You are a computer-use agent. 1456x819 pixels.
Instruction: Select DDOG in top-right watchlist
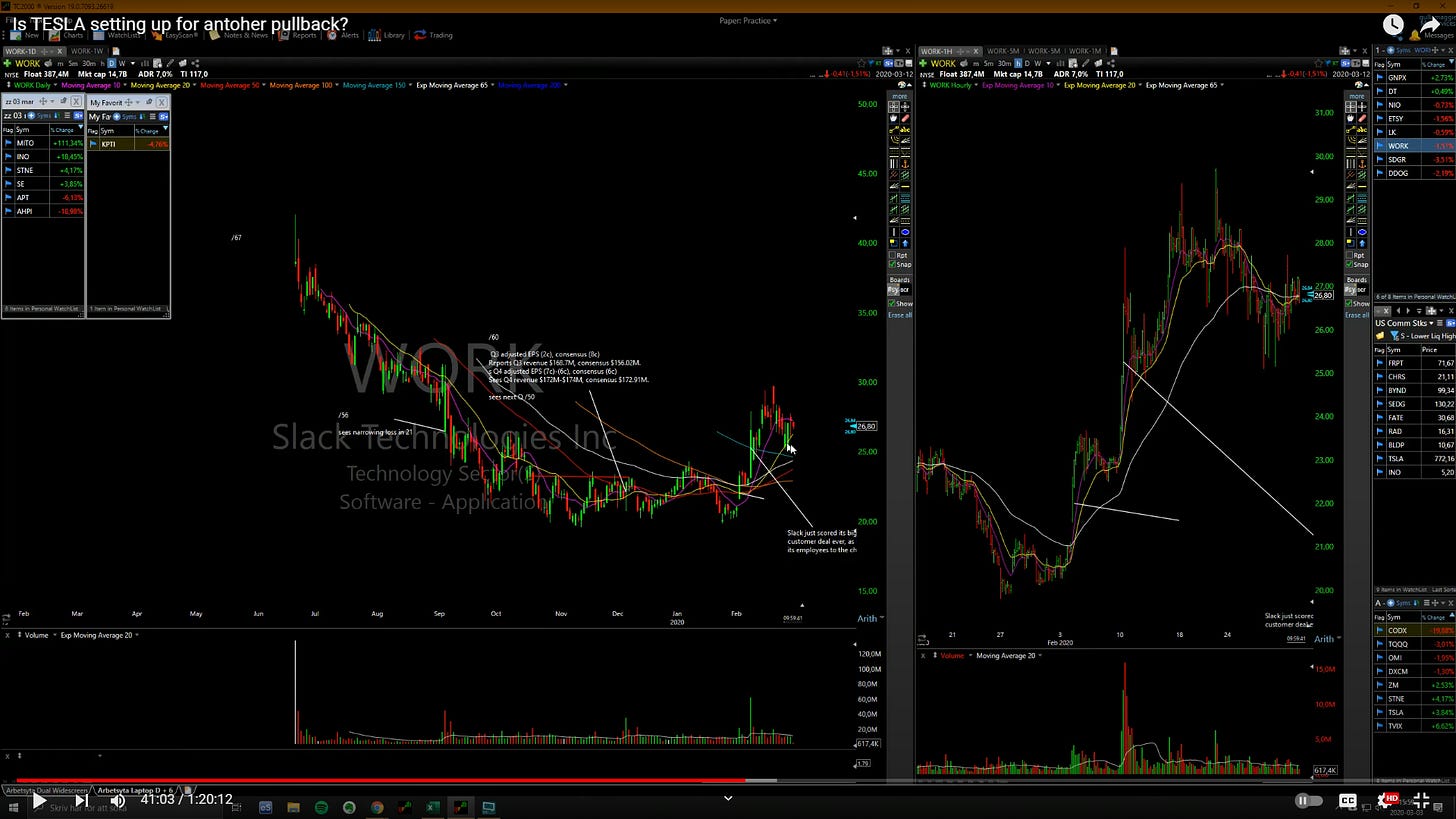(x=1415, y=173)
